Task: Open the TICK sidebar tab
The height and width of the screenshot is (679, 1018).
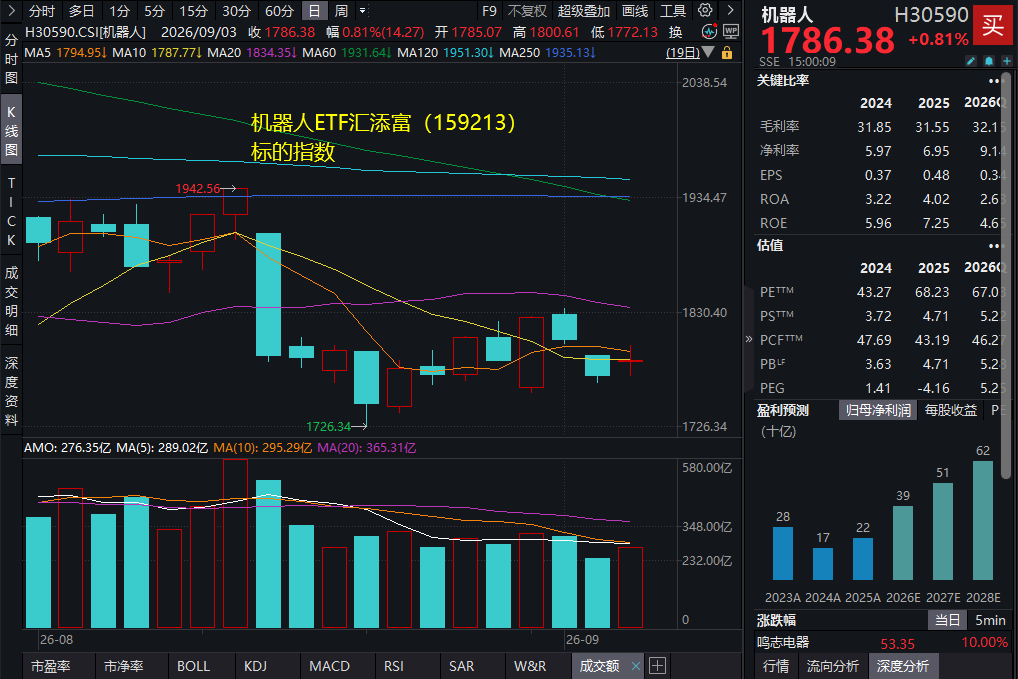Action: click(x=11, y=212)
